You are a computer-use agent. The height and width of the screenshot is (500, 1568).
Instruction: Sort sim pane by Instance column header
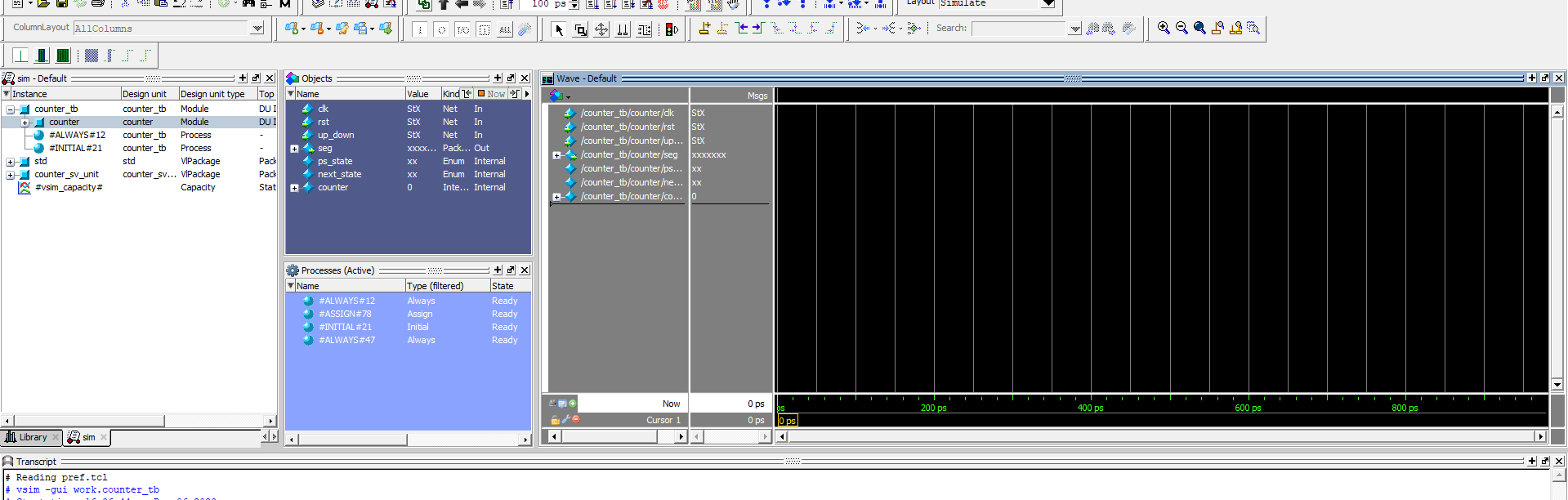[65, 94]
